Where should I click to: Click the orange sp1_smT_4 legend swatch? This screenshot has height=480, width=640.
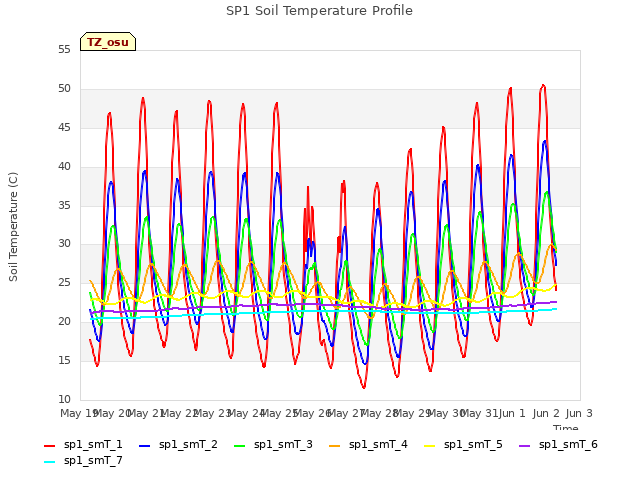click(x=334, y=446)
